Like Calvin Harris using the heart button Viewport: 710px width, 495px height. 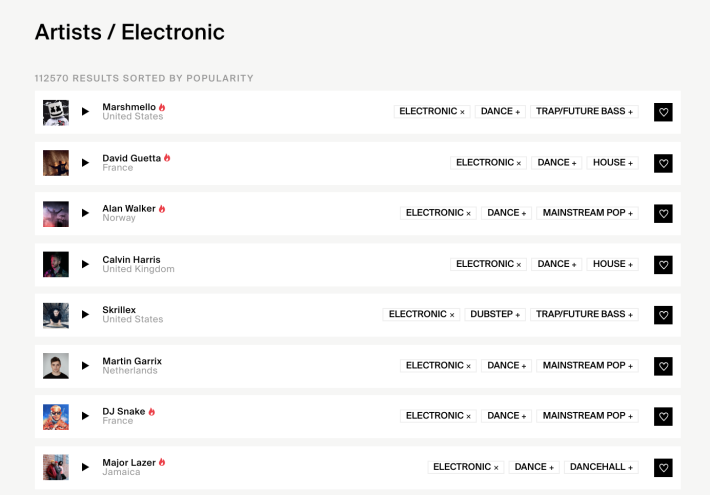tap(663, 265)
